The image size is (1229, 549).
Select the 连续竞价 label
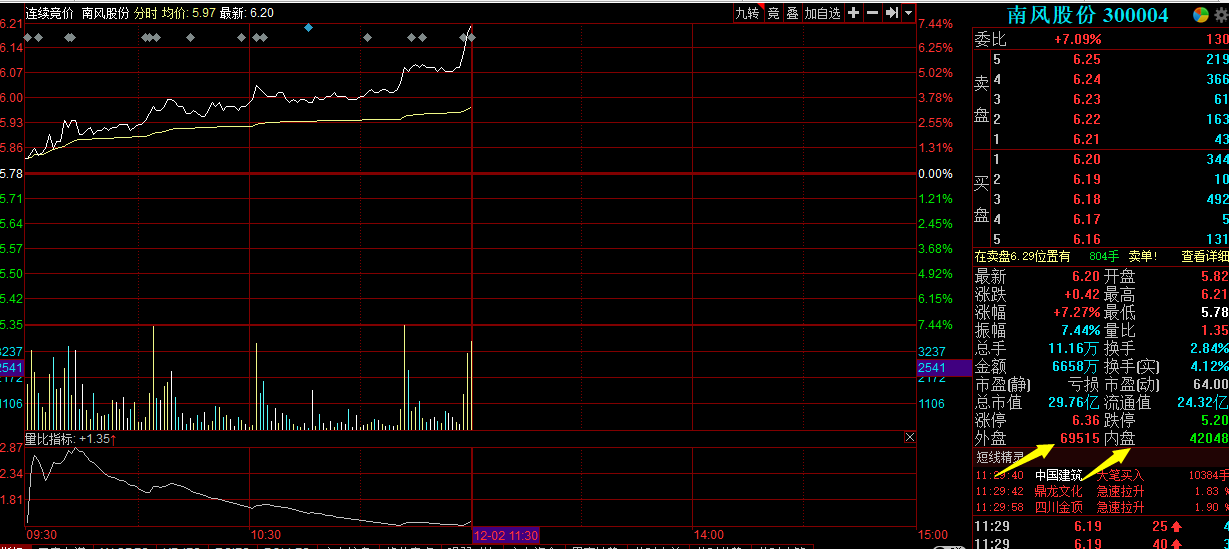pyautogui.click(x=50, y=13)
